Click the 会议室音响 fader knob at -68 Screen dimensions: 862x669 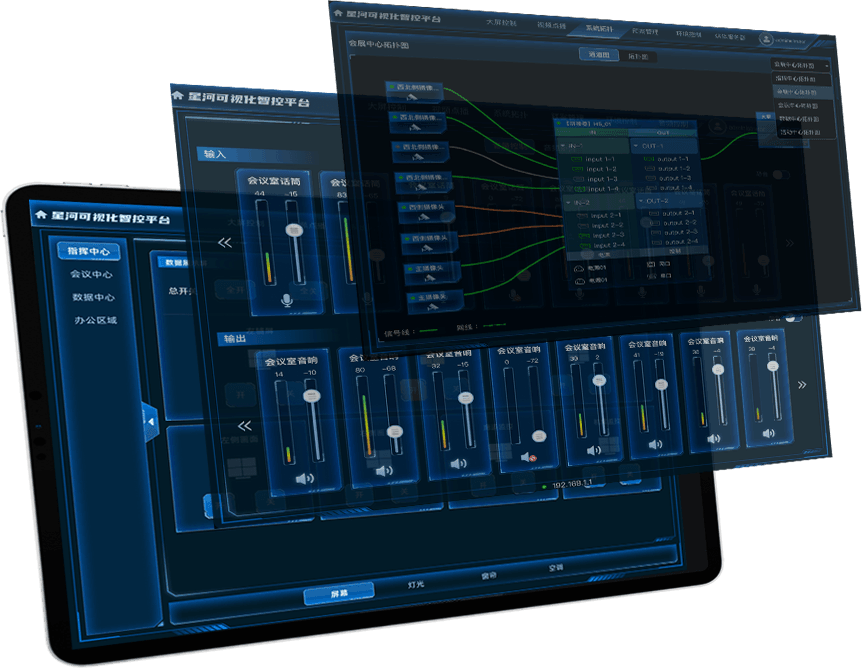pyautogui.click(x=395, y=432)
